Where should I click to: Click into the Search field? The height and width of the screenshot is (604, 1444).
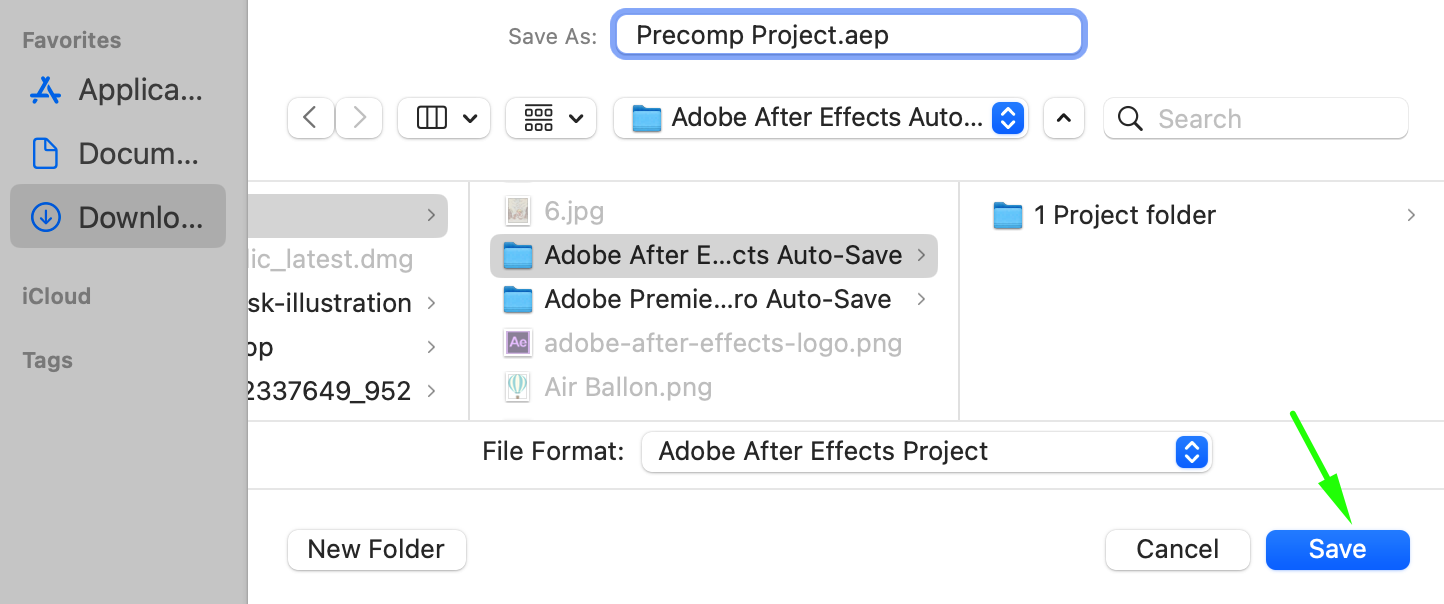[1256, 118]
